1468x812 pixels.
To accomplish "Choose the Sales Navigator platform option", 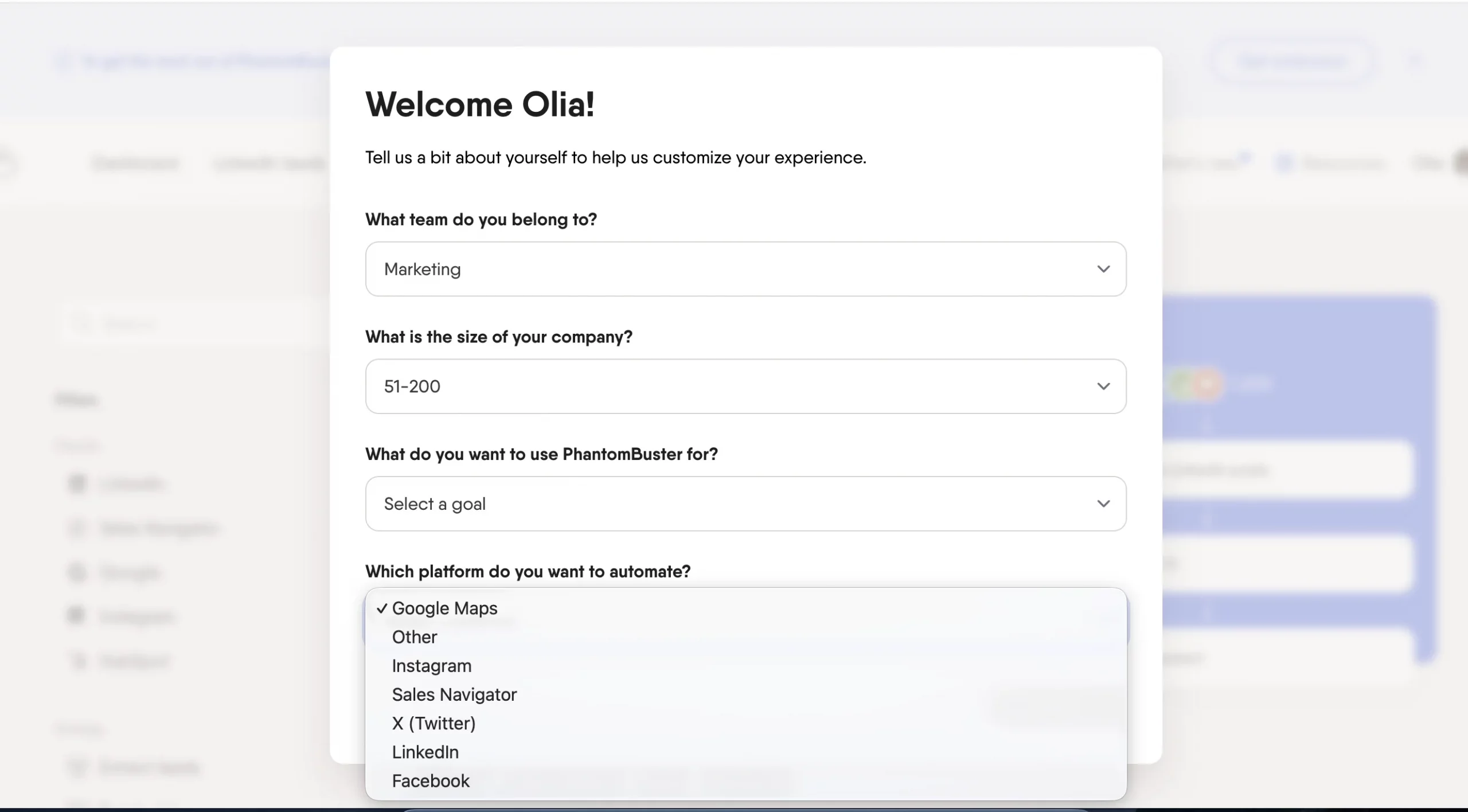I will 454,694.
